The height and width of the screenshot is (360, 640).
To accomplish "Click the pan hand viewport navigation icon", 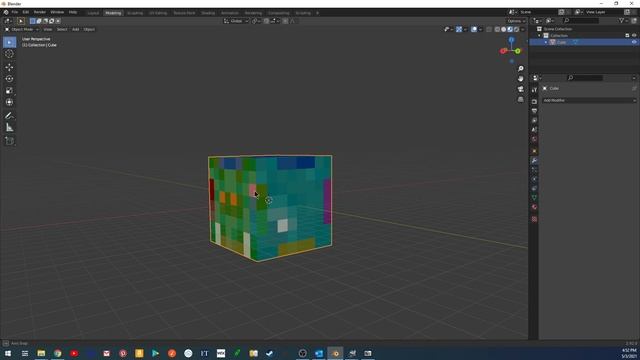I will point(520,79).
